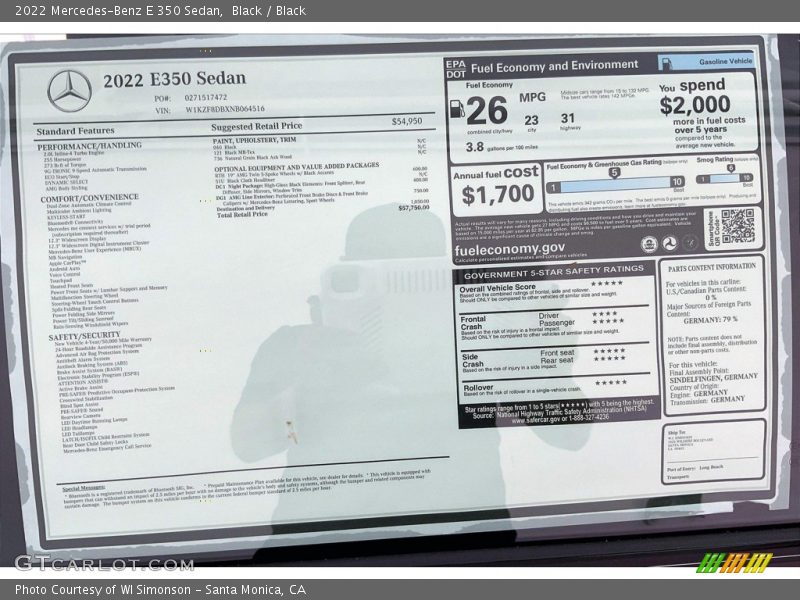Click the 'Special Messages' label
800x600 pixels.
coord(83,488)
